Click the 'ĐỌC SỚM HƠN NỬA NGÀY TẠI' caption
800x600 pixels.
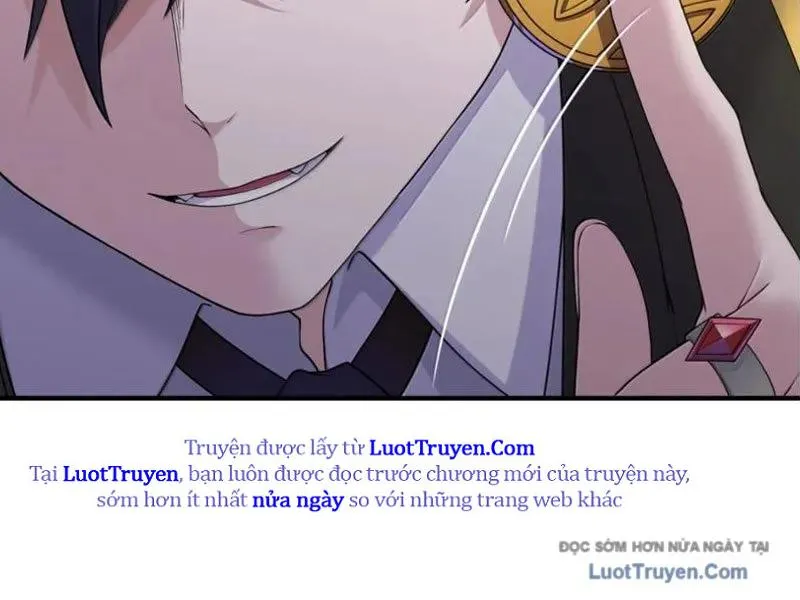[664, 546]
